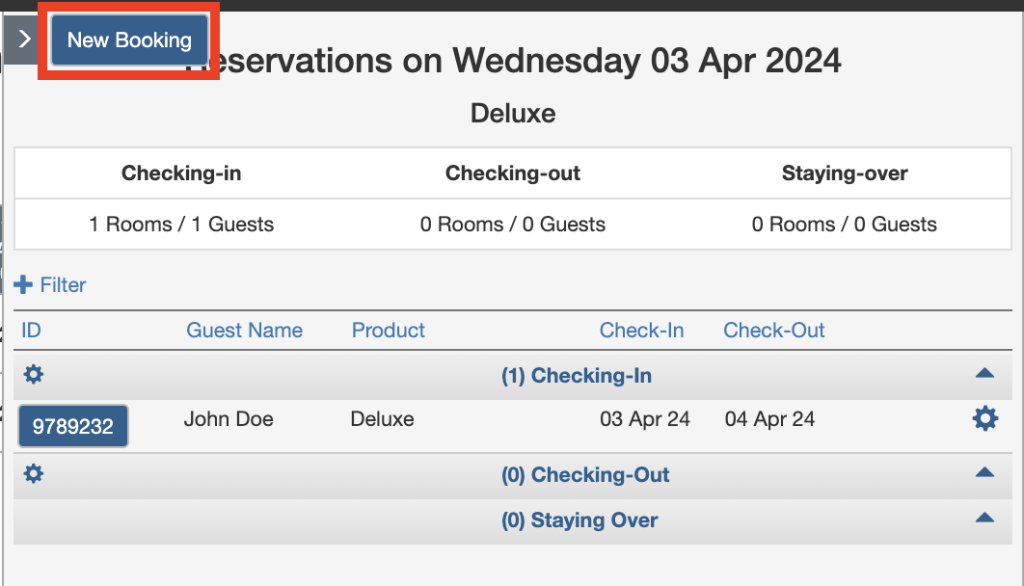This screenshot has width=1024, height=586.
Task: Open the Filter options
Action: (x=60, y=284)
